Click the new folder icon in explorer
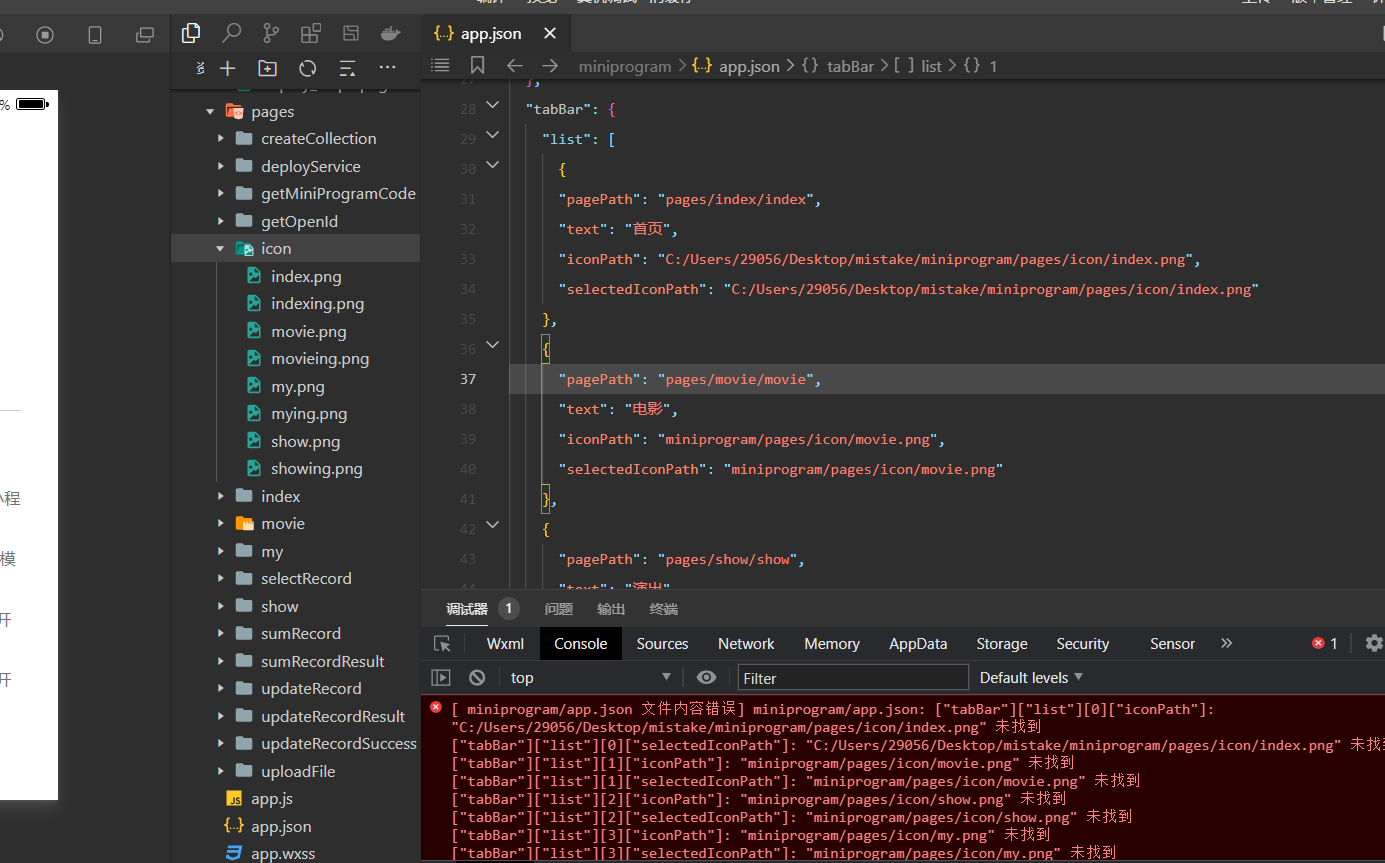The image size is (1385, 863). (267, 68)
